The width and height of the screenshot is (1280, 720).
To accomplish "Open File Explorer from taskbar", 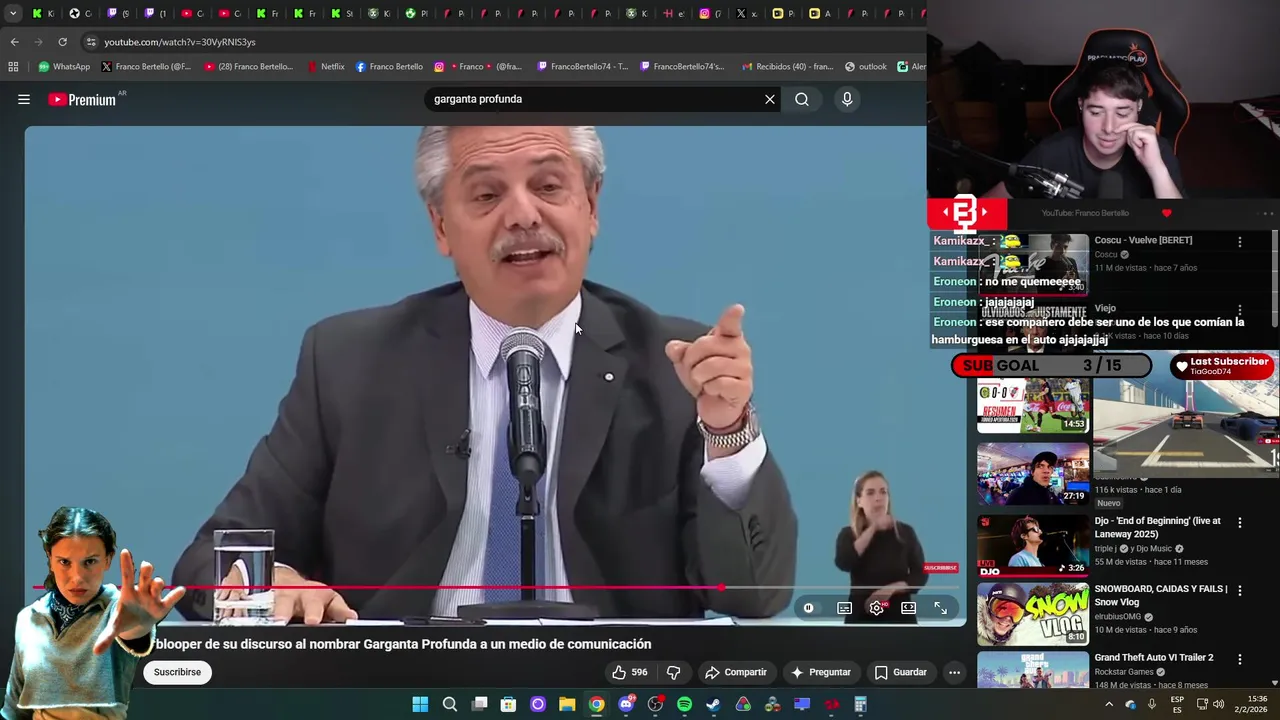I will [x=567, y=705].
